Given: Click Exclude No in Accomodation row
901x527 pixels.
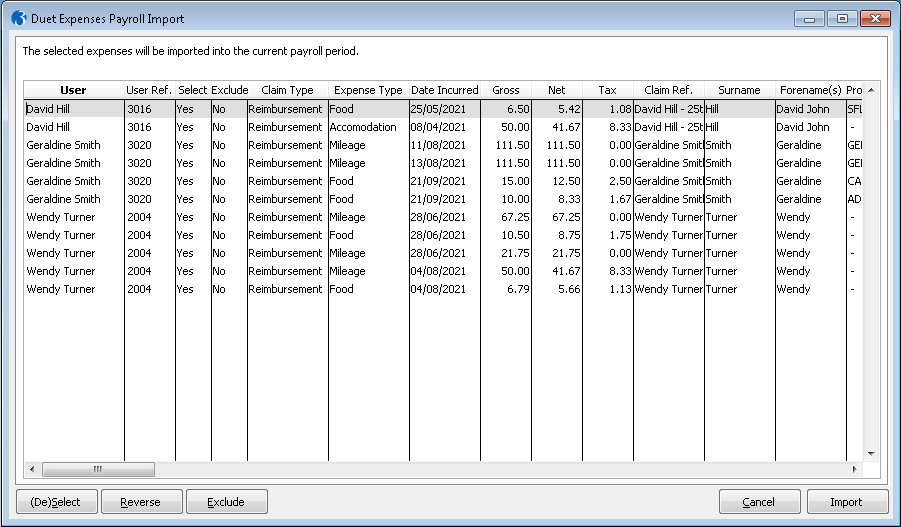Looking at the screenshot, I should point(229,127).
